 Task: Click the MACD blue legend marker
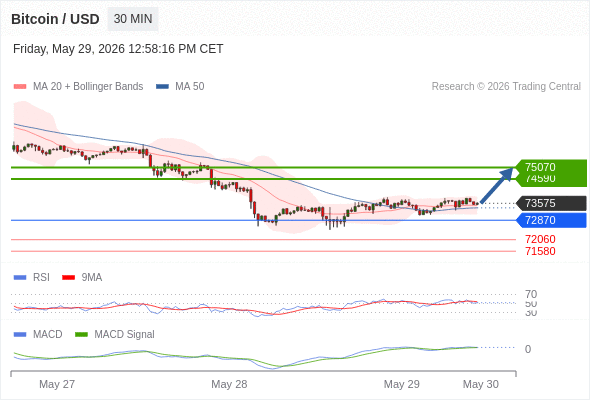pyautogui.click(x=20, y=335)
